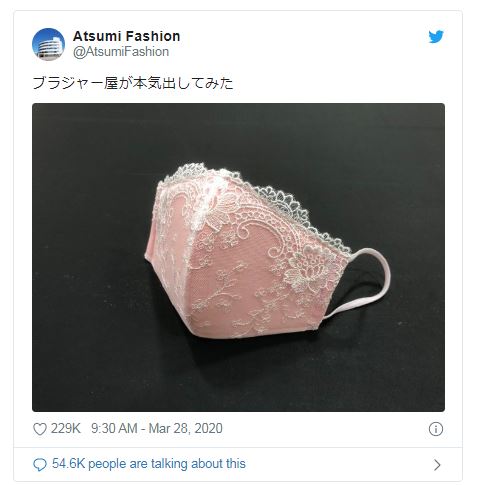This screenshot has width=479, height=485.
Task: Expand conversation with the right chevron arrow
Action: click(437, 465)
